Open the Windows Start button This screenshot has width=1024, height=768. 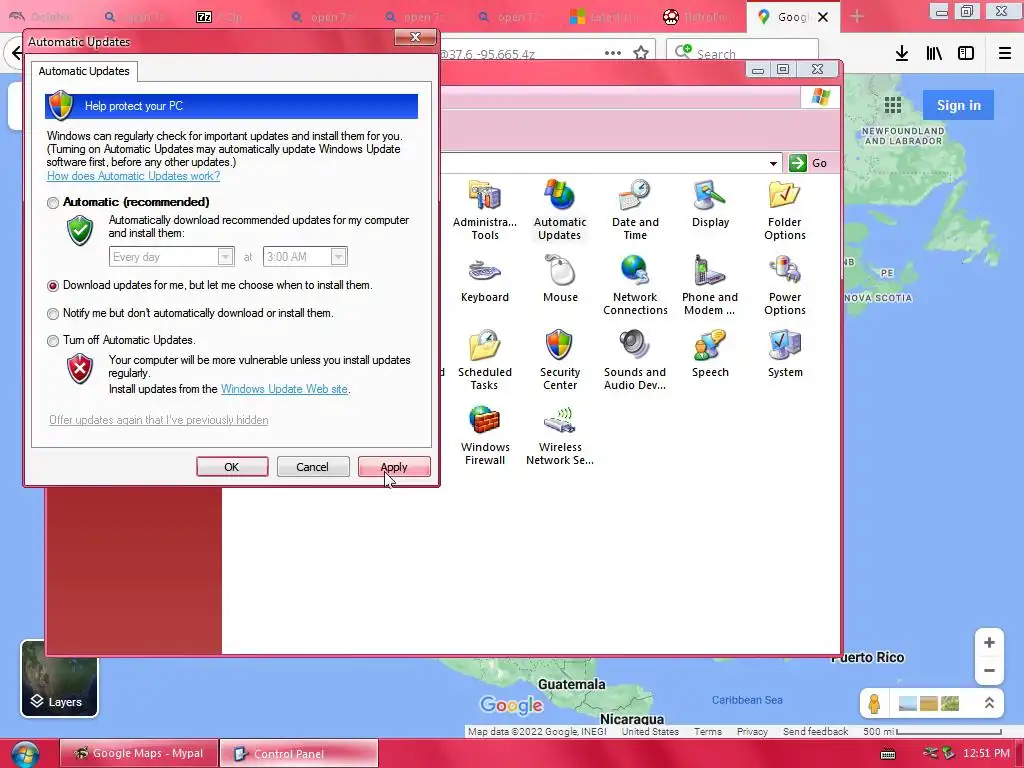pyautogui.click(x=25, y=754)
